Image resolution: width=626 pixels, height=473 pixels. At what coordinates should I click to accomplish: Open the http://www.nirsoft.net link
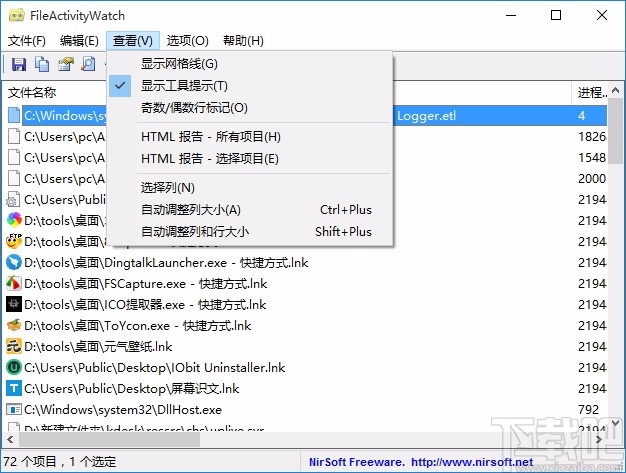point(472,462)
